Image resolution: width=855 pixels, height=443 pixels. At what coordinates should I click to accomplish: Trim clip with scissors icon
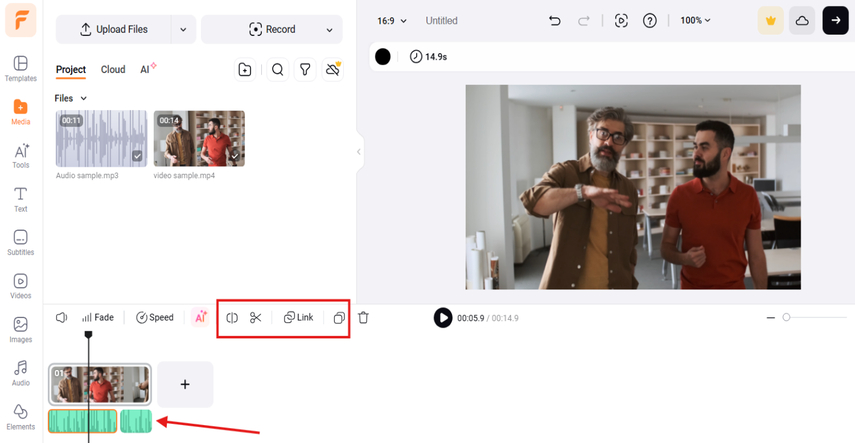256,318
